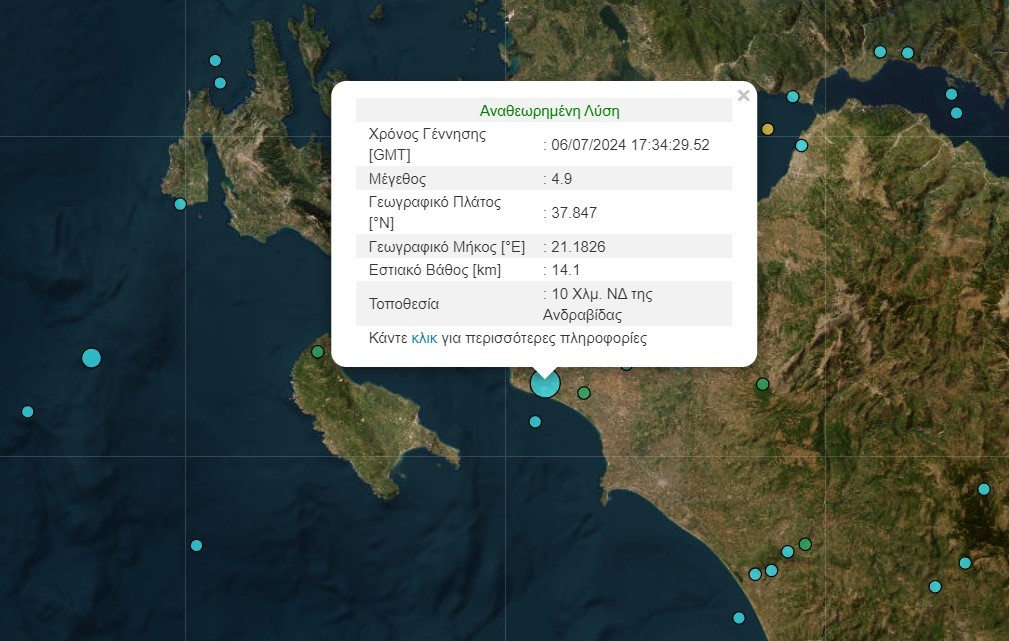This screenshot has width=1009, height=641.
Task: Select the cyan marker at the far left map edge
Action: point(27,411)
